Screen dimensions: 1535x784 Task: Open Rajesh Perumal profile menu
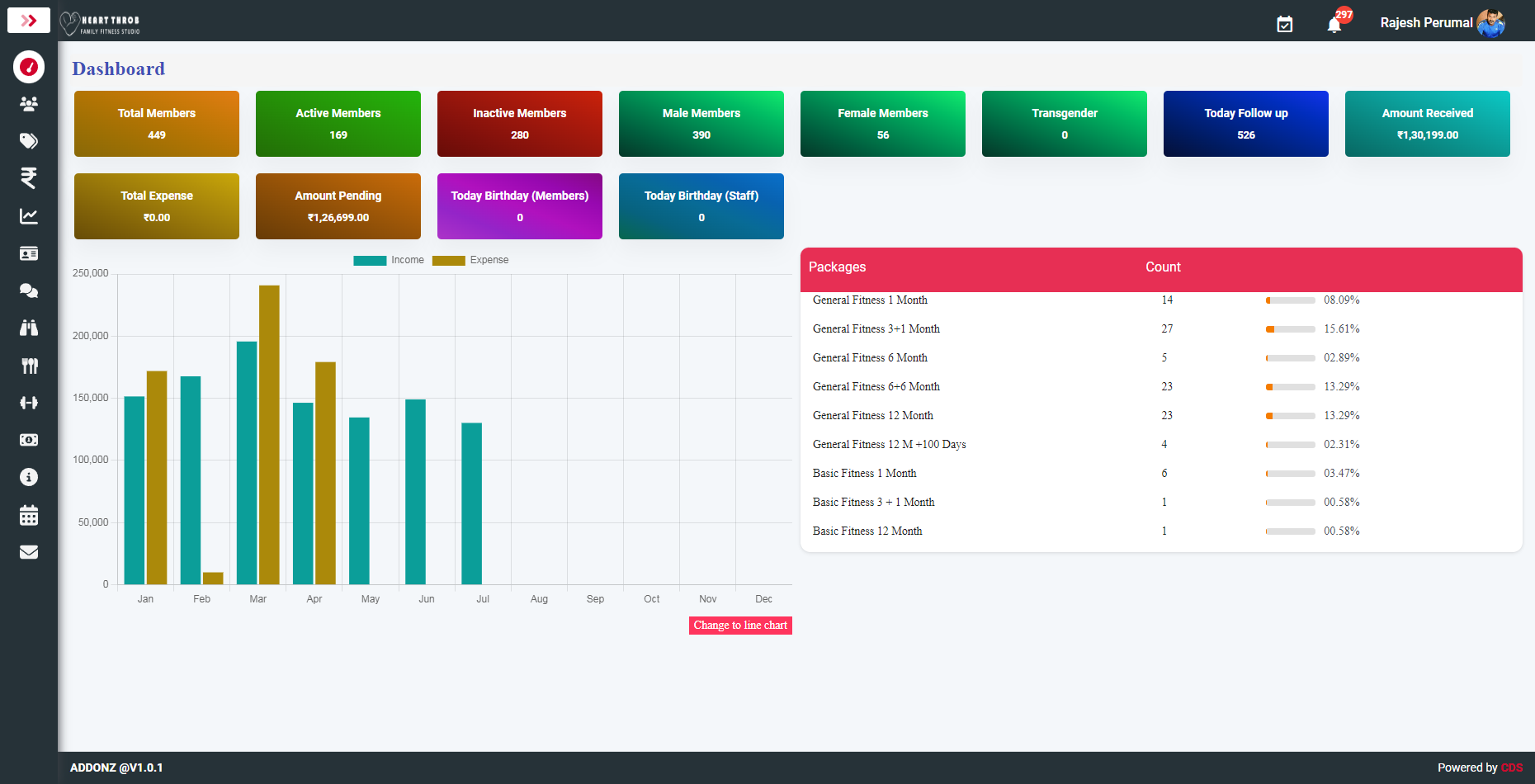pos(1443,22)
